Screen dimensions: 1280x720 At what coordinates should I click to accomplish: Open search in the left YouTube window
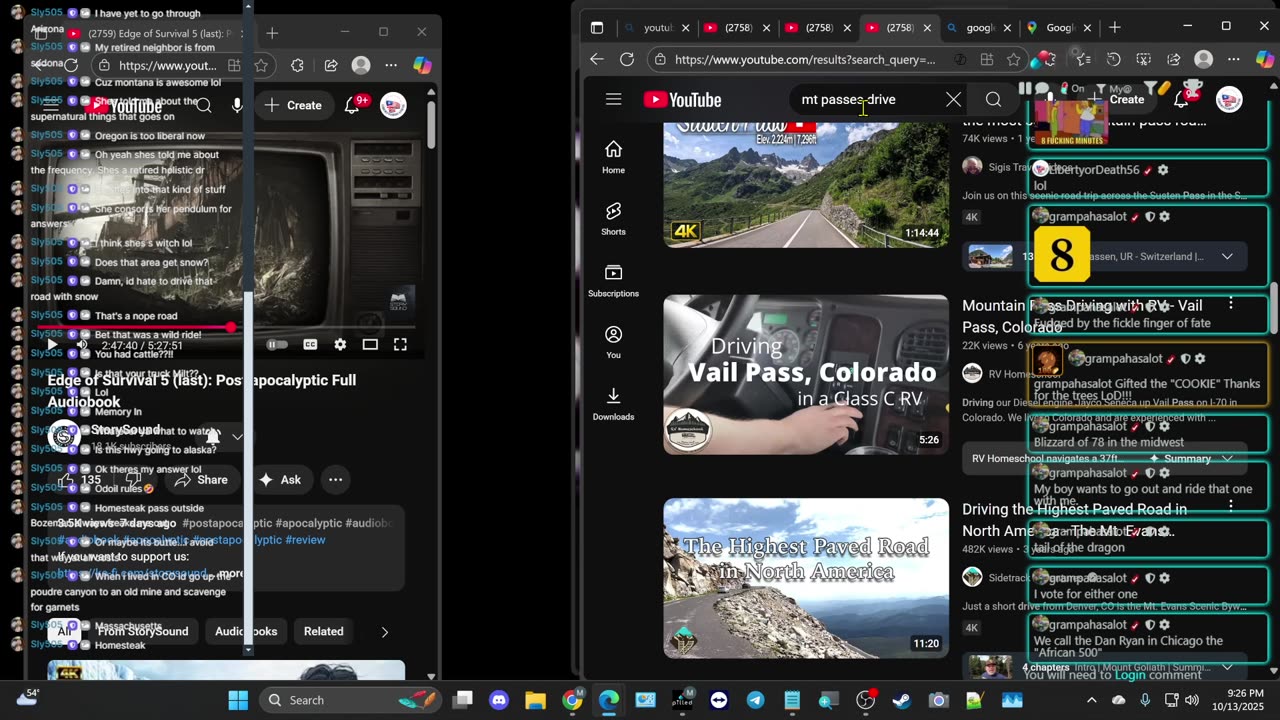click(x=204, y=105)
